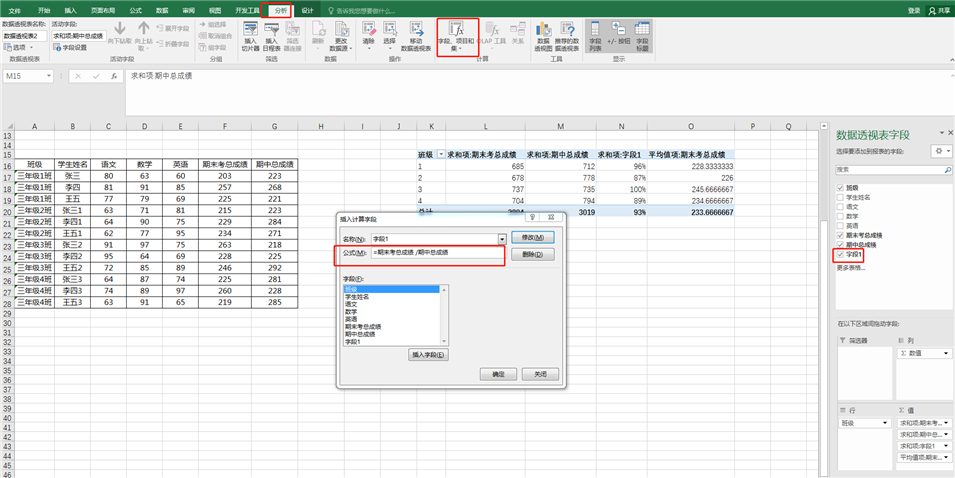Switch to the Insert (插入) tab

[71, 11]
